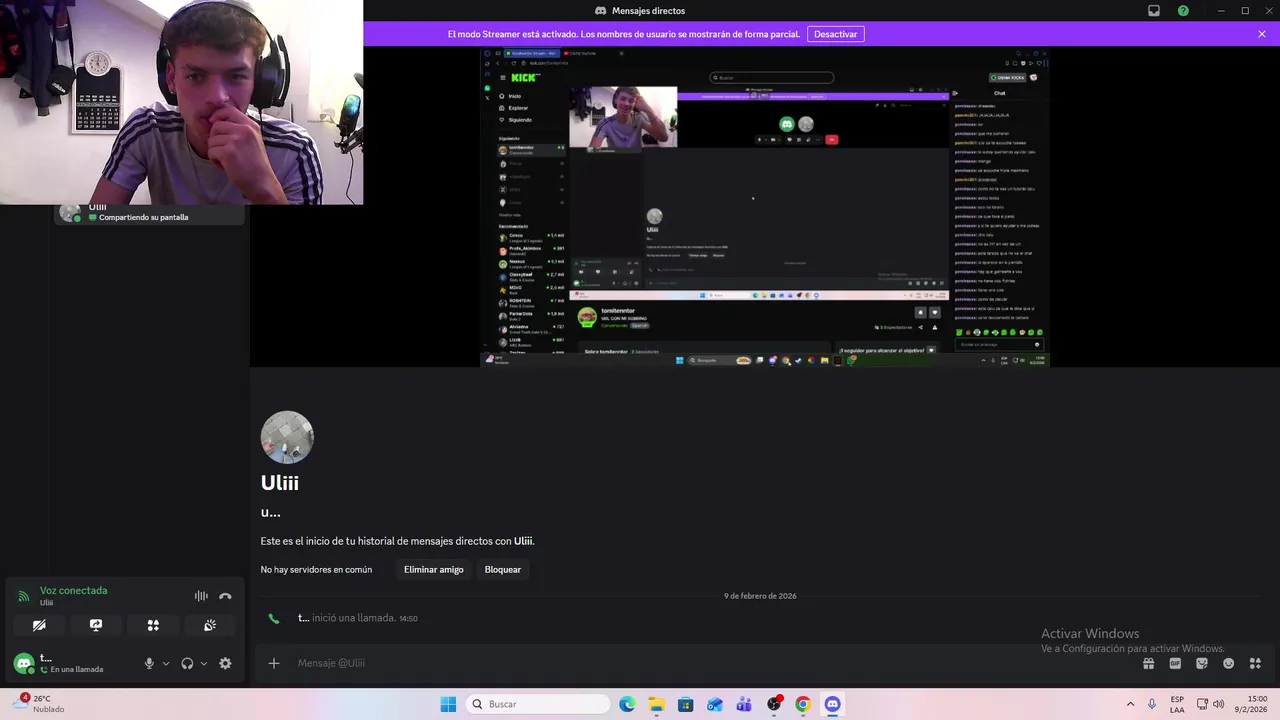Open the soundboard in voice panel
The image size is (1280, 720).
pyautogui.click(x=210, y=625)
